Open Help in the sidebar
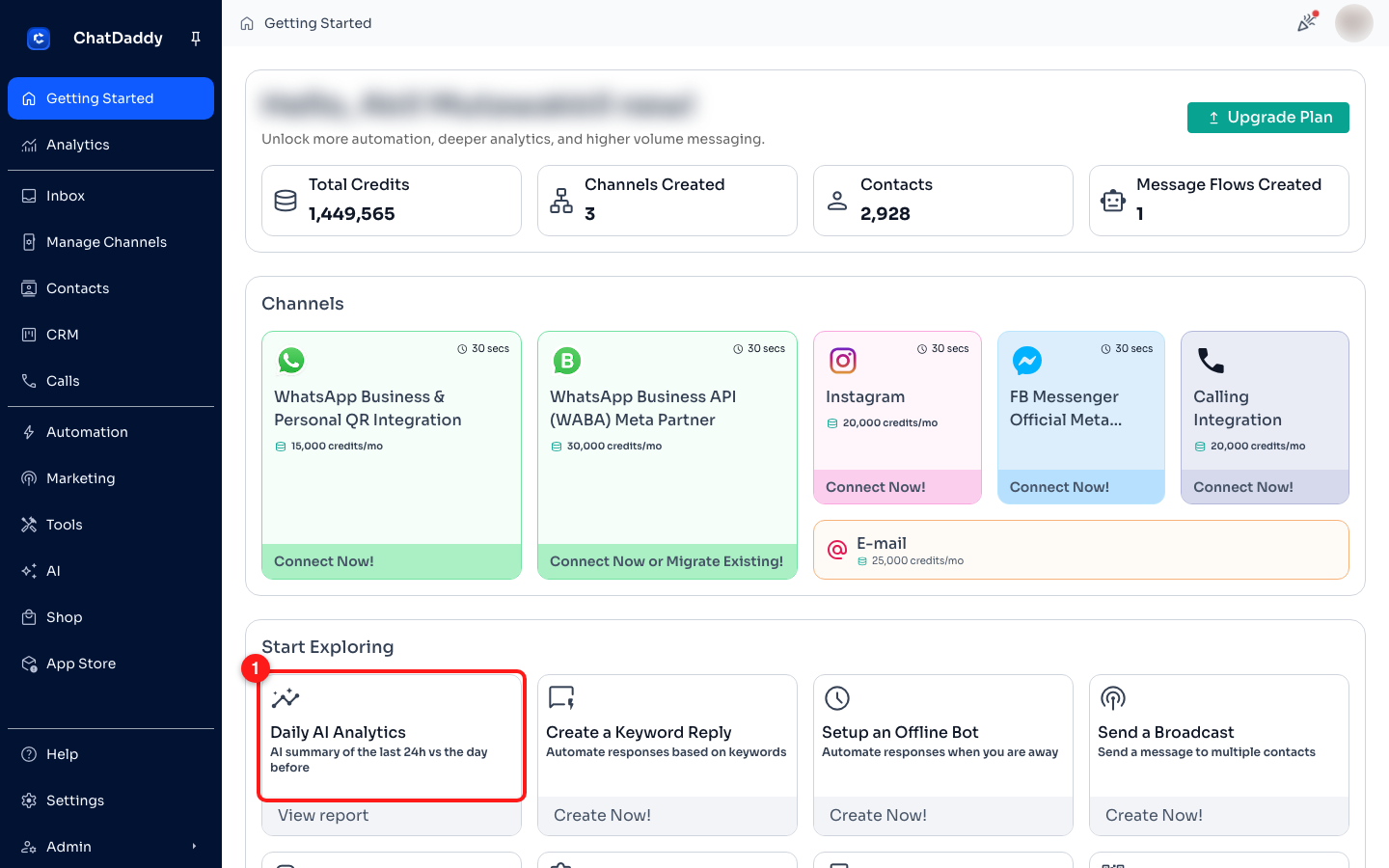Image resolution: width=1389 pixels, height=868 pixels. click(x=111, y=754)
